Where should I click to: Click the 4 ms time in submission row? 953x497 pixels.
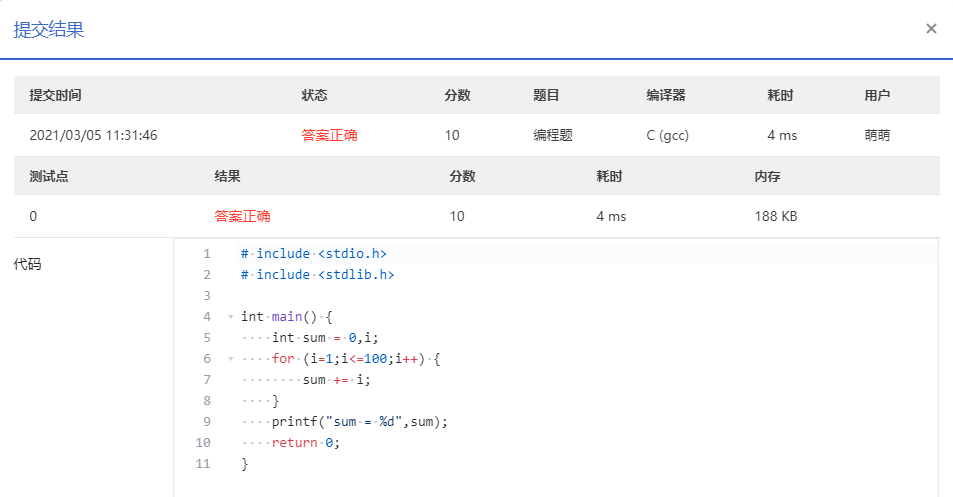pyautogui.click(x=782, y=135)
